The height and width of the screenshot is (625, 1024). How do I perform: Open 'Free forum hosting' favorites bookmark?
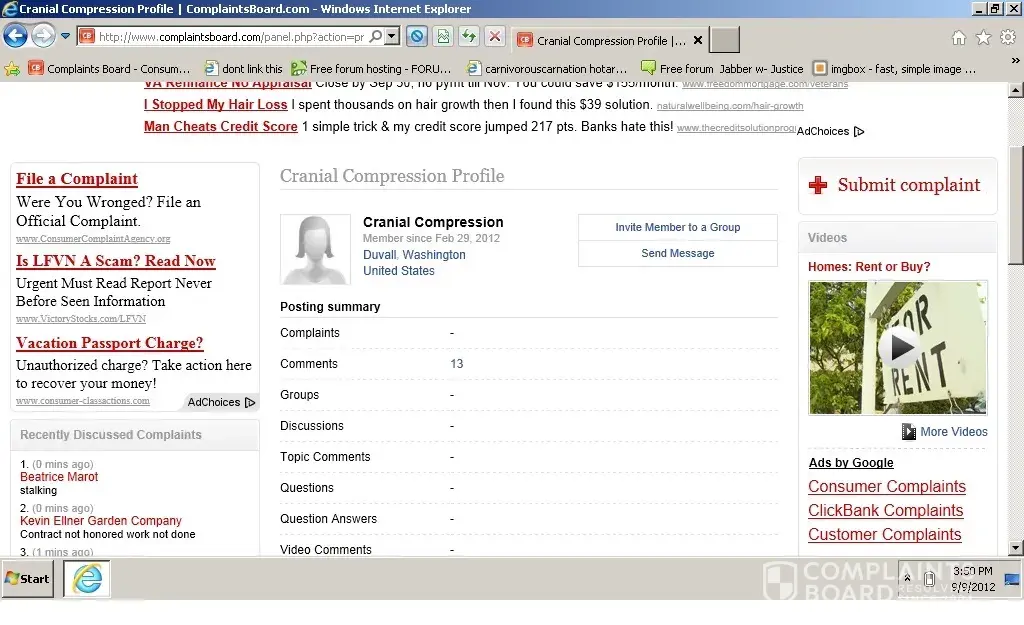coord(371,69)
